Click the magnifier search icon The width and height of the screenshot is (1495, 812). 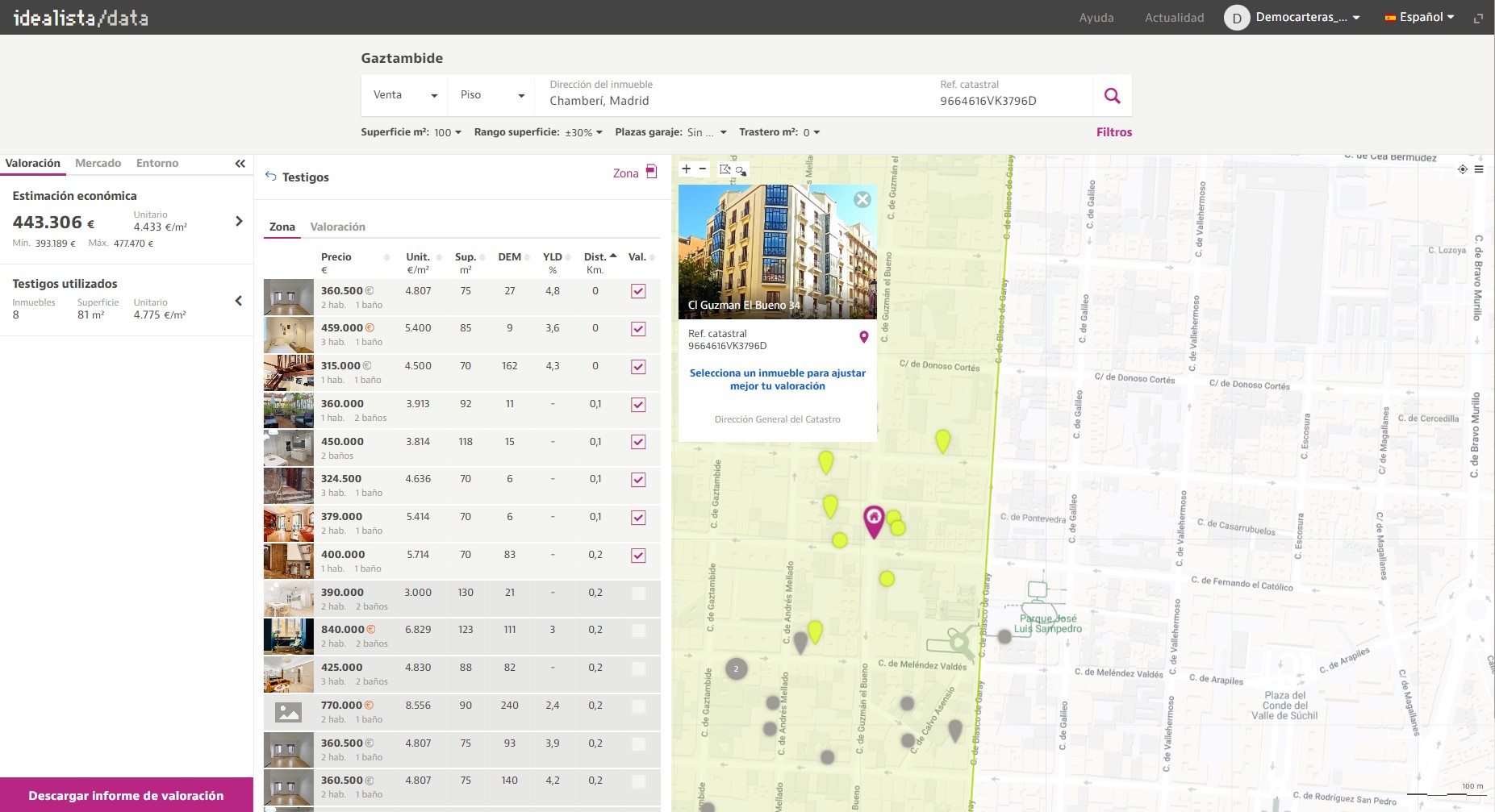pyautogui.click(x=1112, y=96)
